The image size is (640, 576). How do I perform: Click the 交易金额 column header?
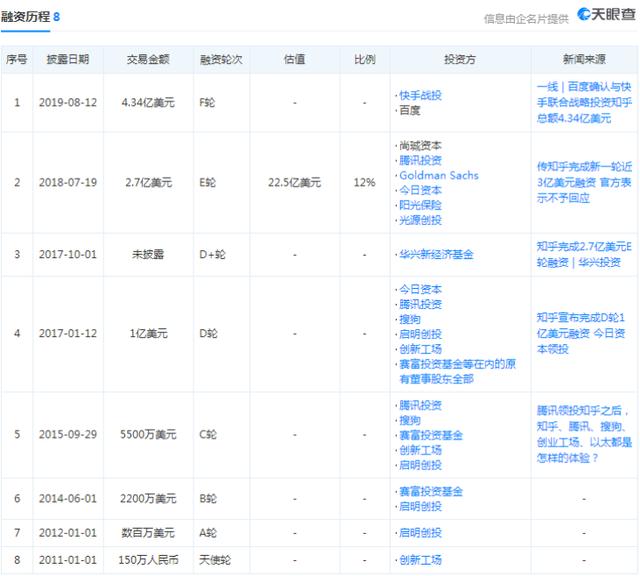[x=148, y=60]
